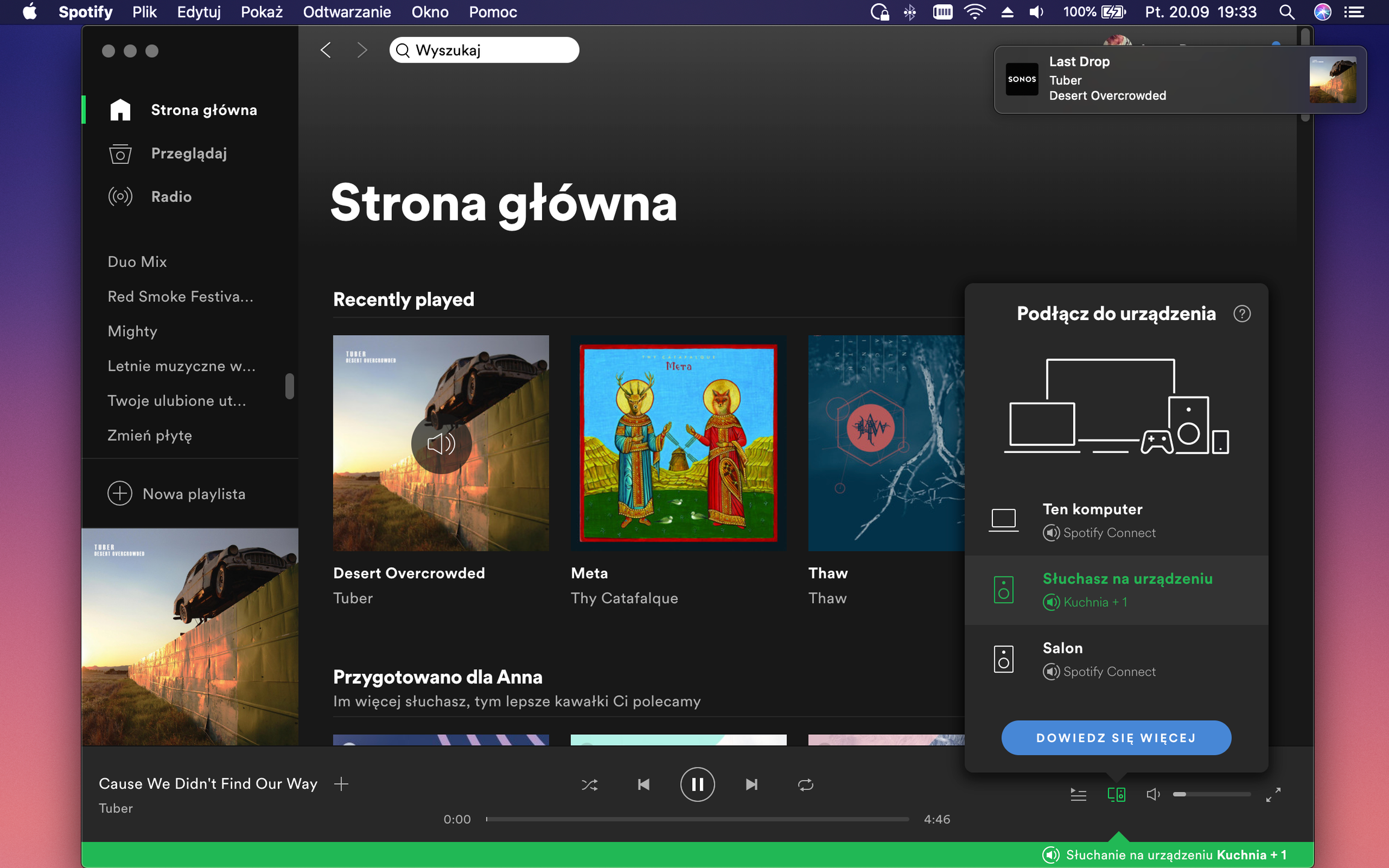Open the battery status menu
Viewport: 1389px width, 868px height.
(x=1094, y=12)
